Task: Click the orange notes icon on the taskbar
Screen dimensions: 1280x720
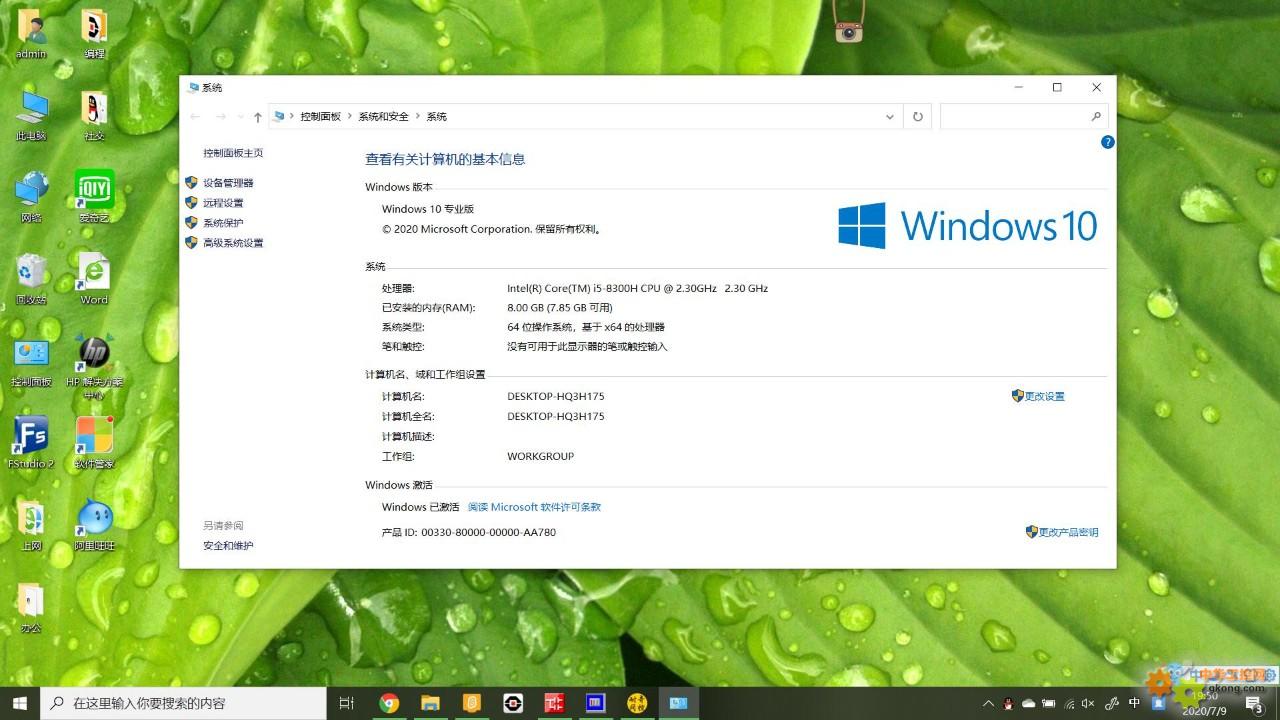Action: tap(472, 703)
